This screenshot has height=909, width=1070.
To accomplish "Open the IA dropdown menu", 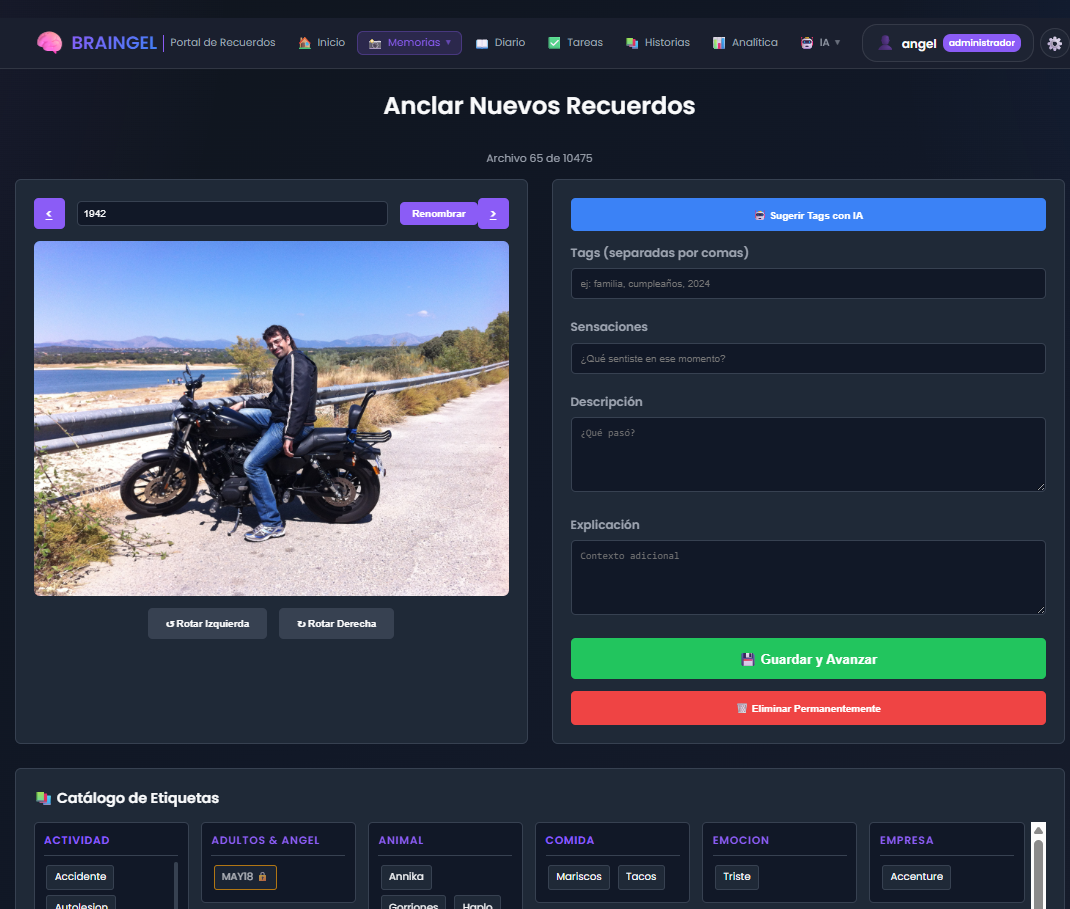I will click(821, 42).
